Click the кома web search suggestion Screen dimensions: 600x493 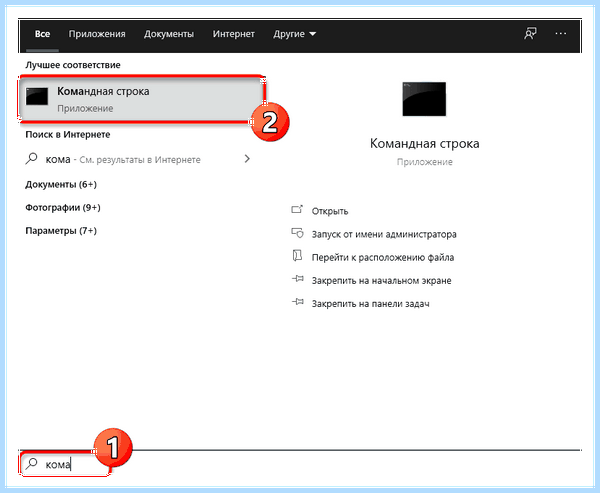(138, 159)
